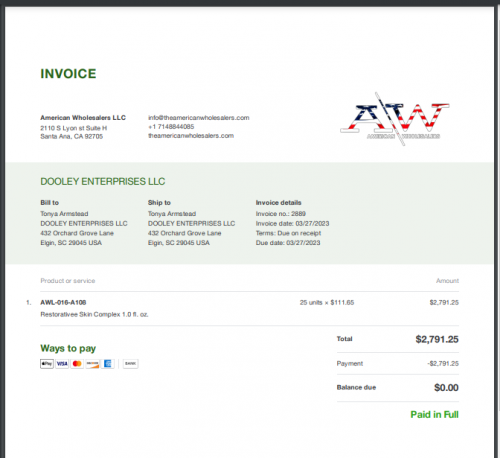
Task: Click the INVOICE heading
Action: point(68,74)
